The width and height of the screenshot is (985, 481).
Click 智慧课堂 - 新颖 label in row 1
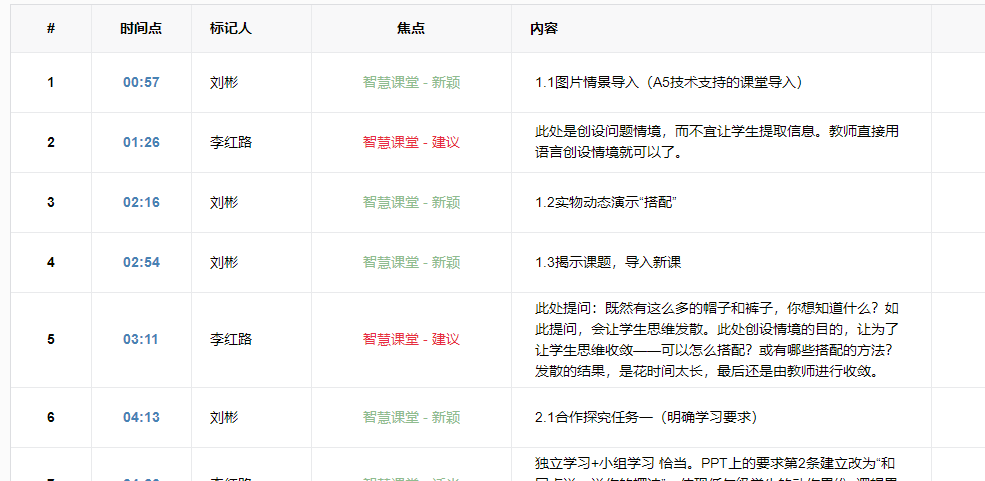(x=411, y=83)
